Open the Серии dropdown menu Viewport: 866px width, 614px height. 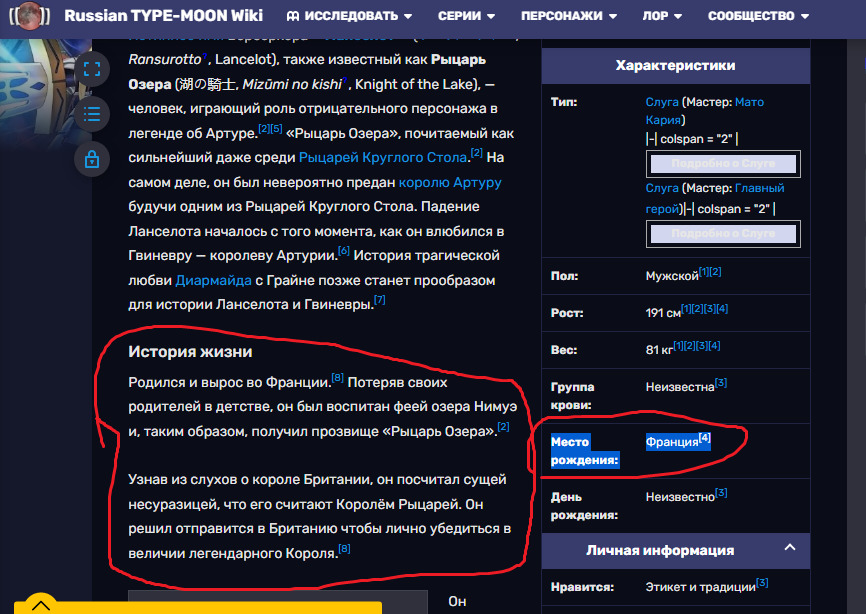(467, 17)
